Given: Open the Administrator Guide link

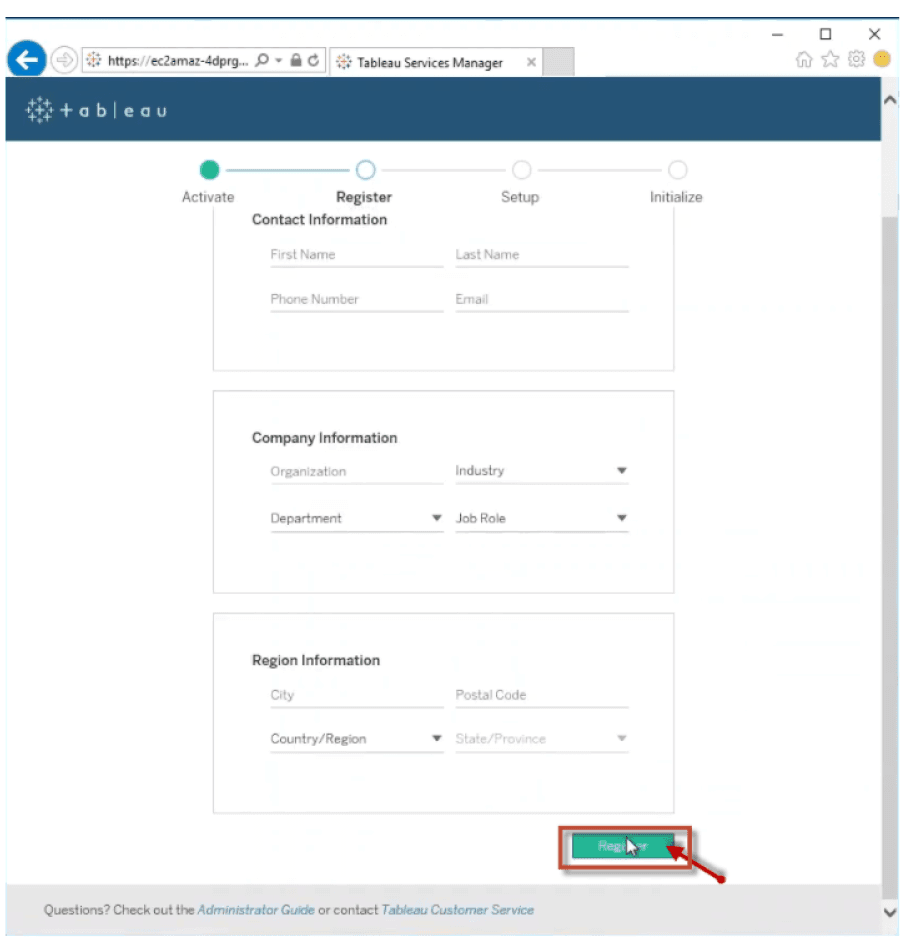Looking at the screenshot, I should coord(256,910).
